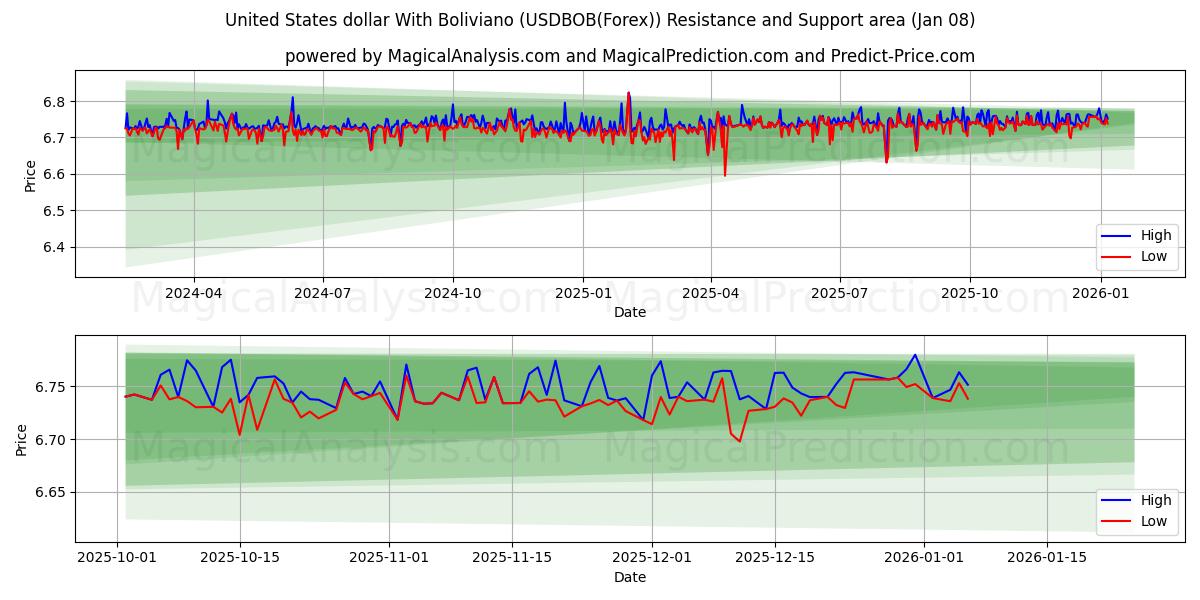This screenshot has width=1200, height=600.
Task: Select the 2025-10-15 tick on the bottom date axis
Action: pos(239,559)
